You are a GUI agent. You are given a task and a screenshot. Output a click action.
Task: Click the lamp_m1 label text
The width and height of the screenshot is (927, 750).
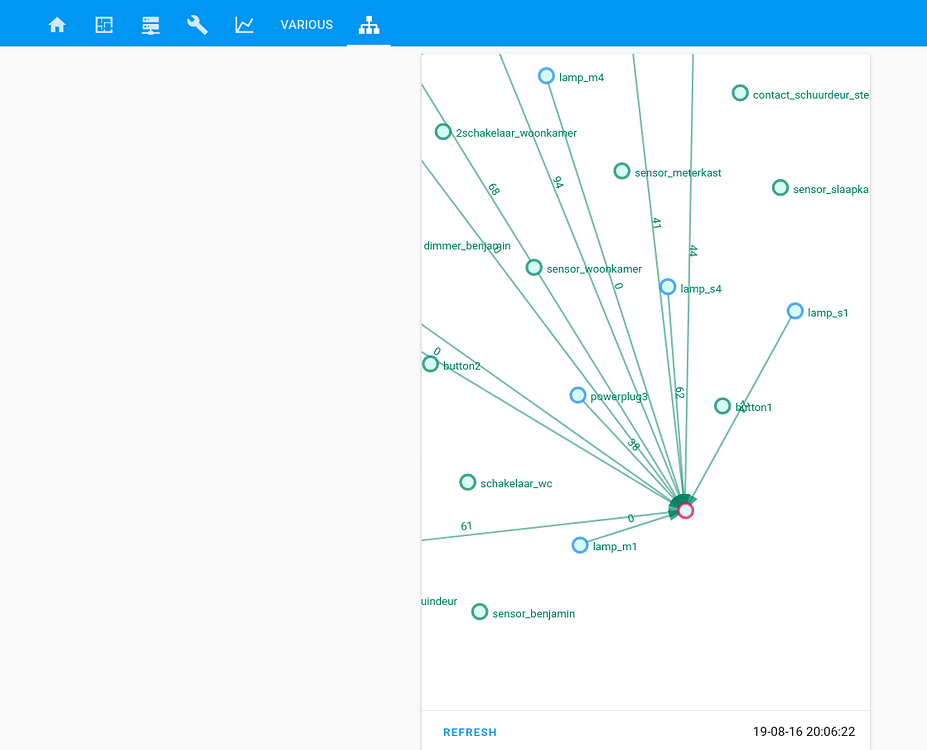(x=615, y=546)
